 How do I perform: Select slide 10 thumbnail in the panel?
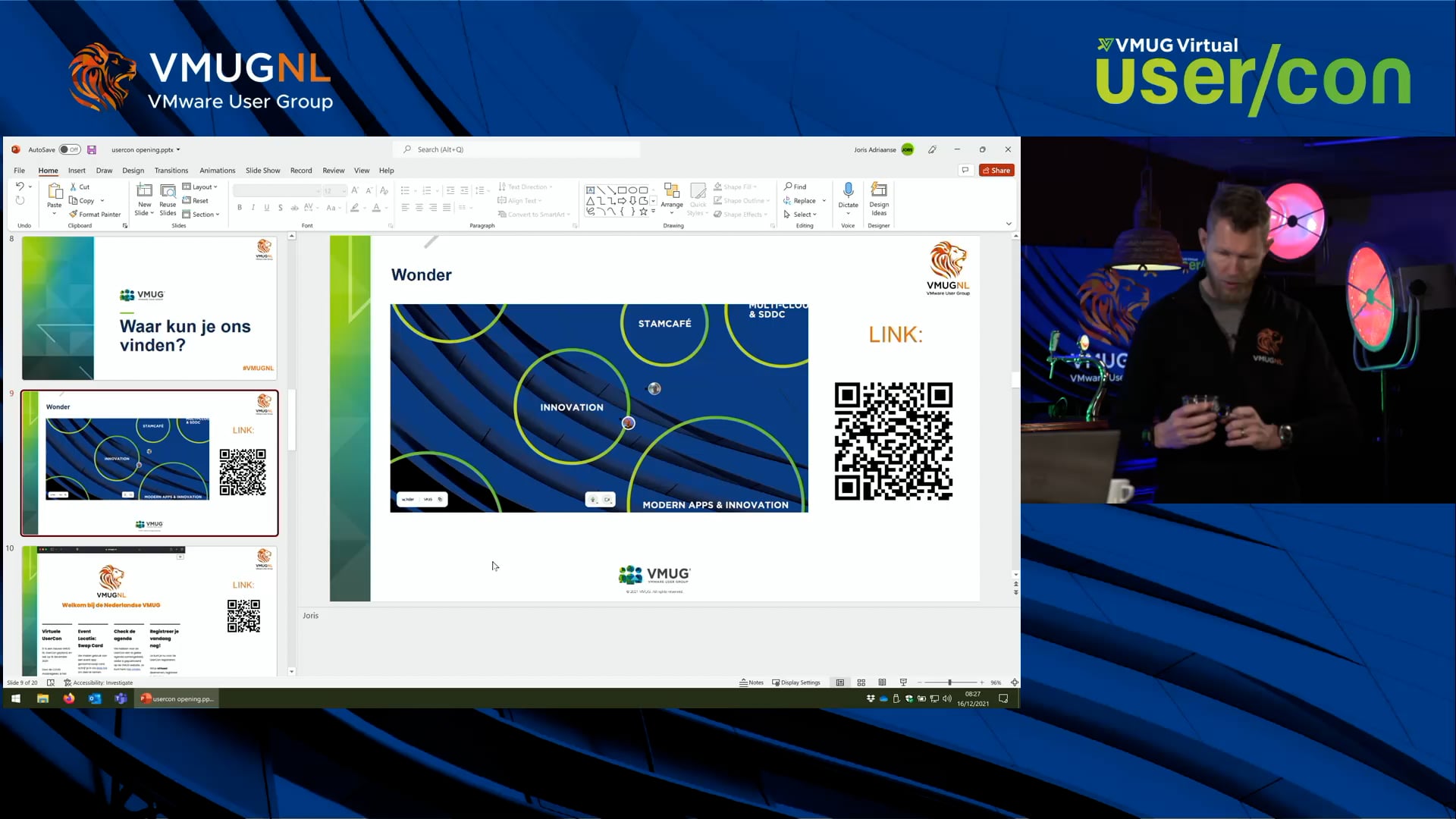point(149,610)
